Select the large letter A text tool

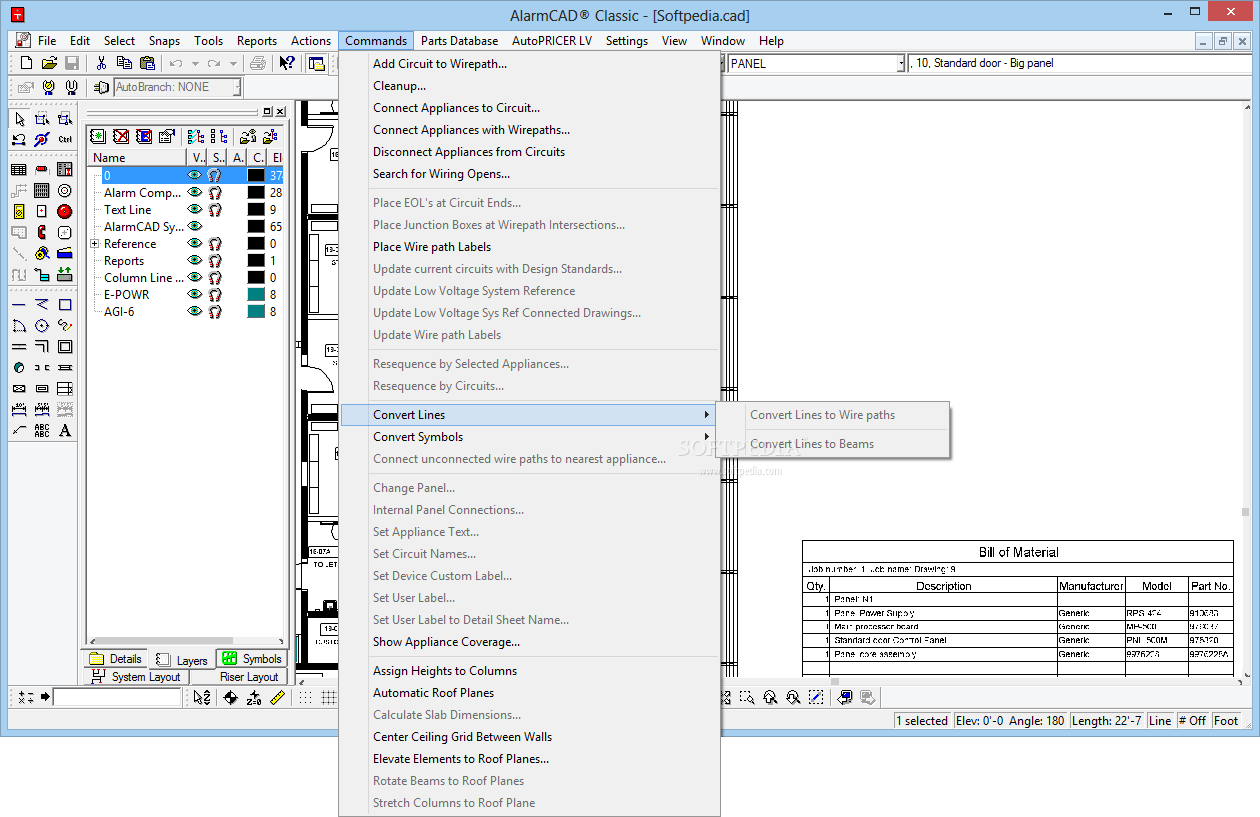(64, 430)
